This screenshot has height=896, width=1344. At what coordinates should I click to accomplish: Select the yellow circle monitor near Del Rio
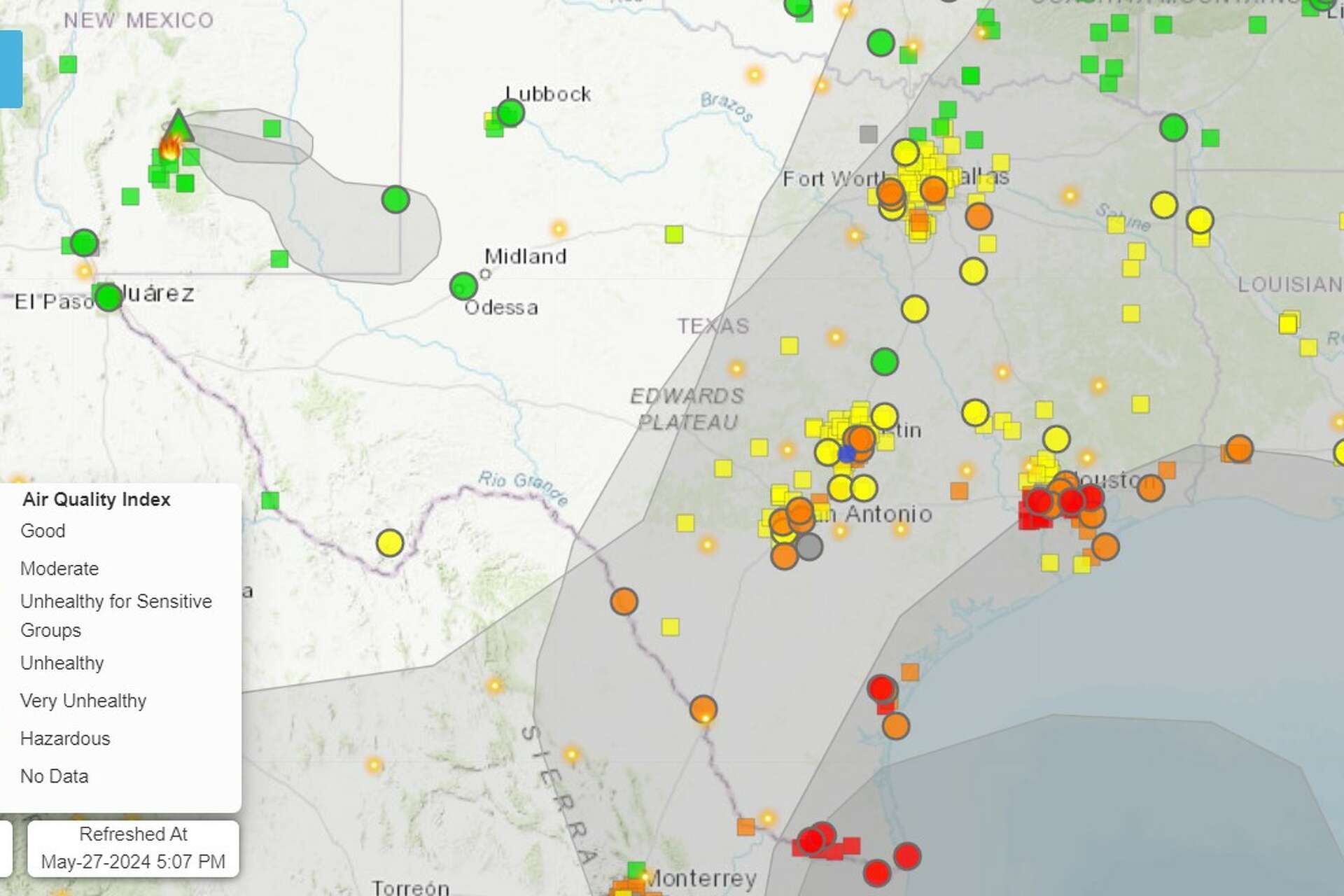coord(389,542)
